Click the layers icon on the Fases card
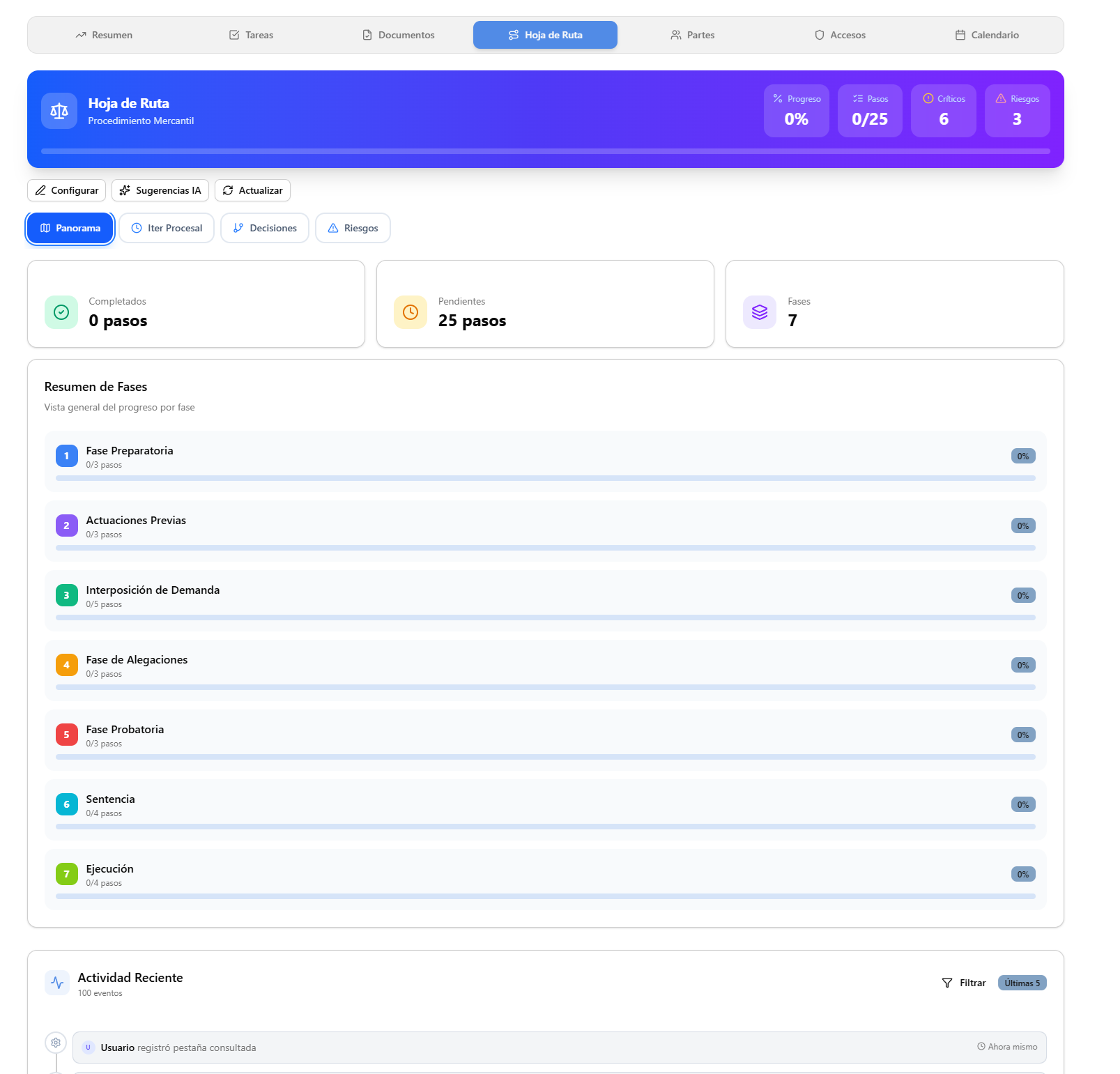This screenshot has height=1074, width=1120. pyautogui.click(x=759, y=312)
